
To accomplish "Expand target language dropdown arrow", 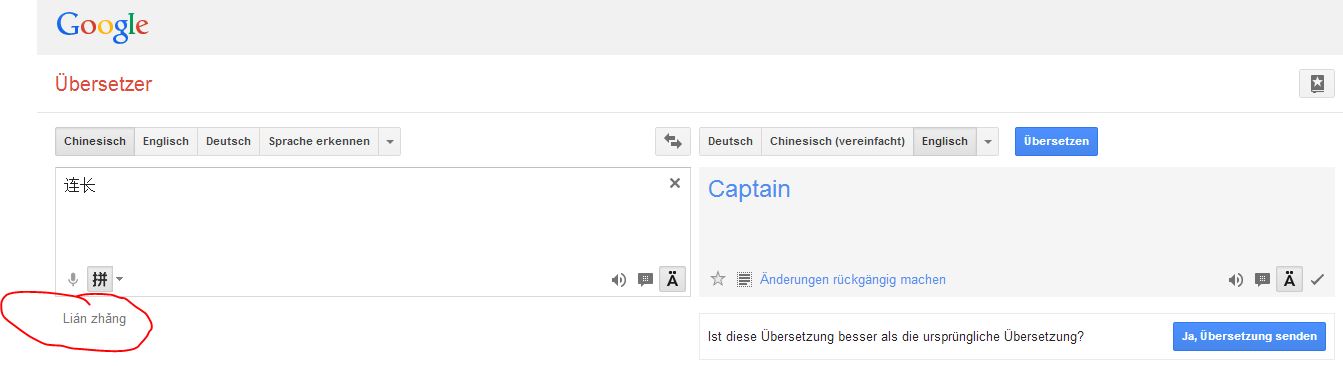I will point(988,142).
